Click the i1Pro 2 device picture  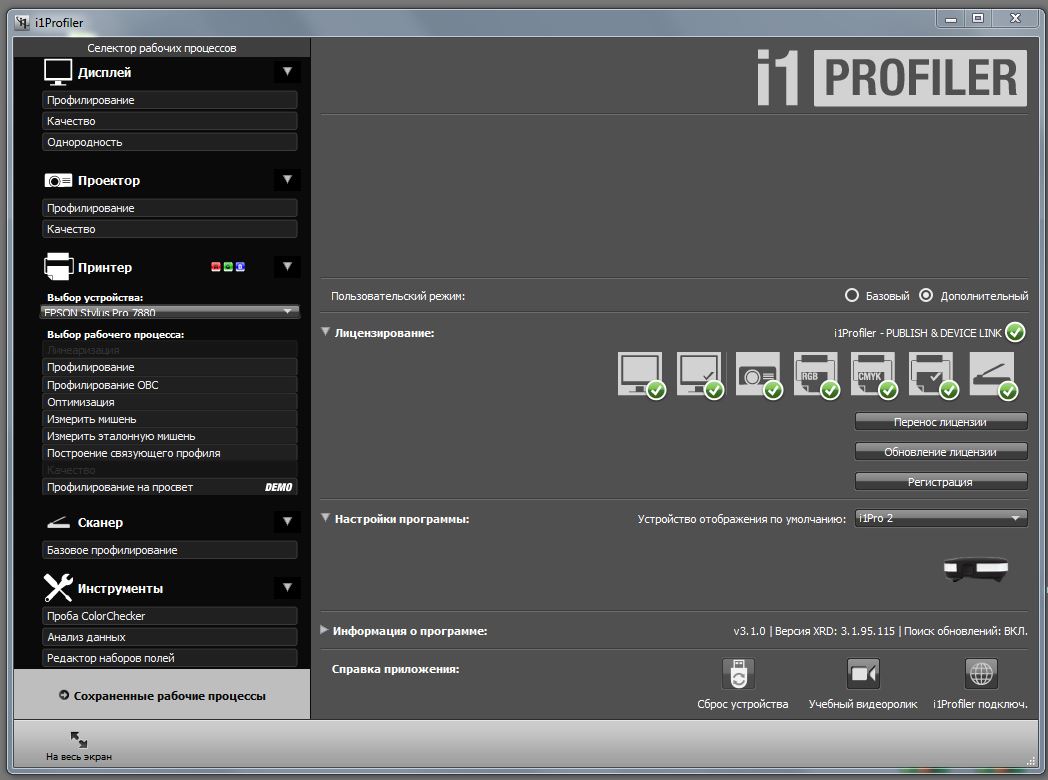point(976,568)
